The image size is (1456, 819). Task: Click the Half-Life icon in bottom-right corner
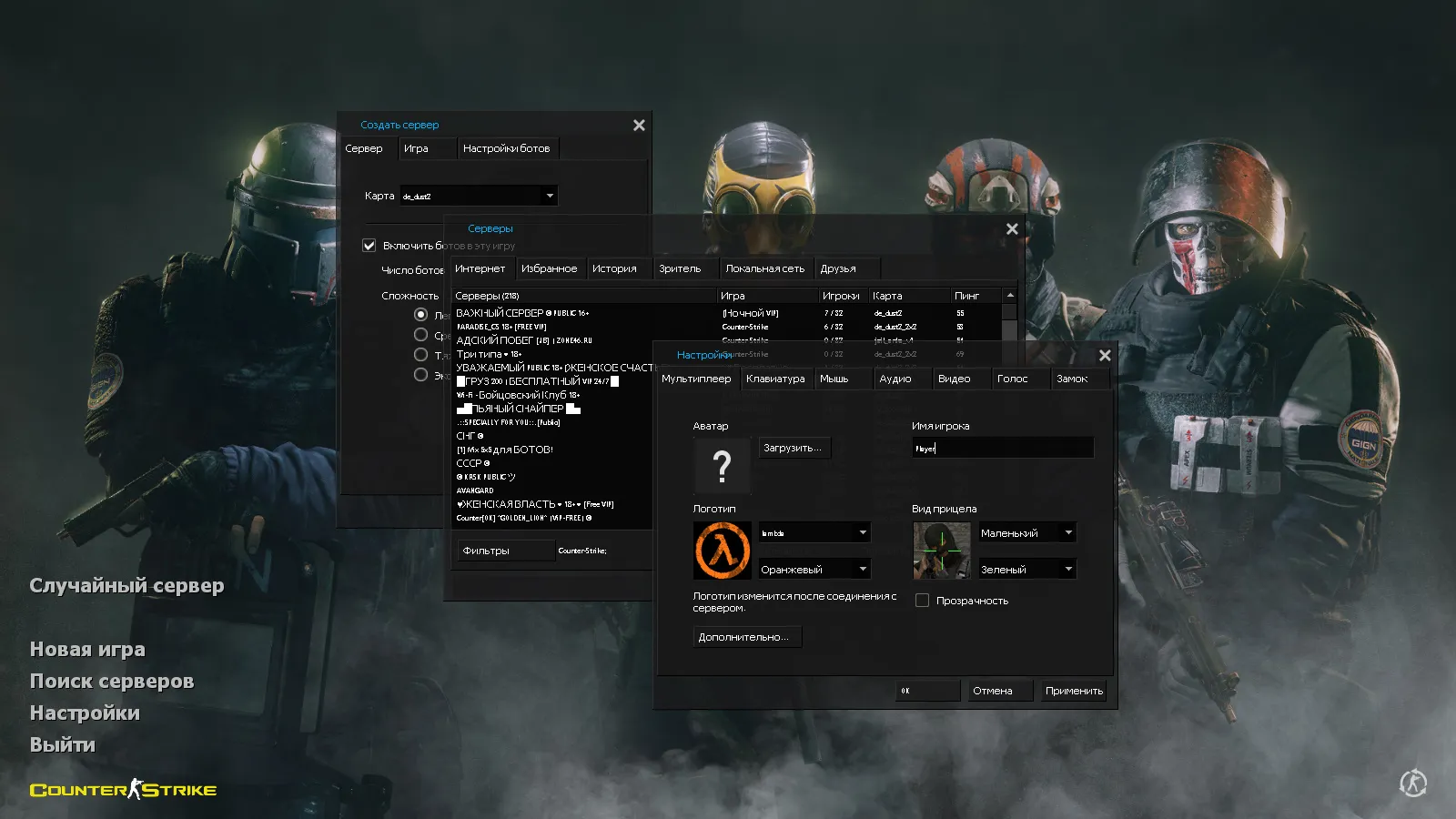[x=1412, y=783]
